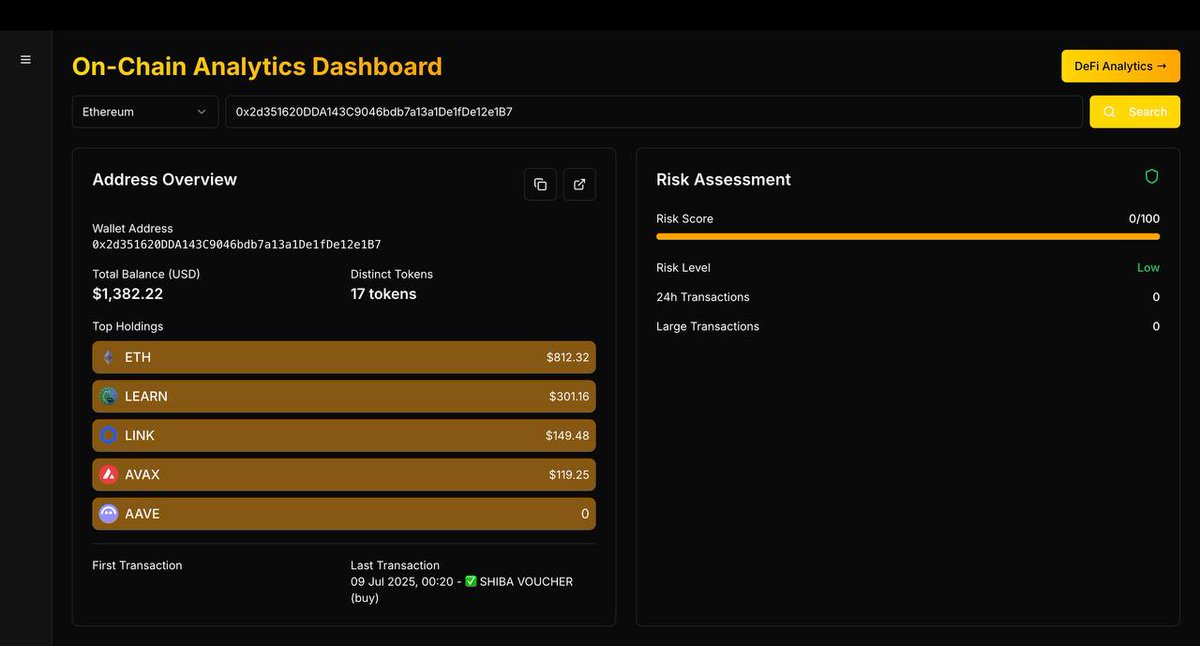Click the Risk Score progress bar
1200x646 pixels.
[908, 237]
